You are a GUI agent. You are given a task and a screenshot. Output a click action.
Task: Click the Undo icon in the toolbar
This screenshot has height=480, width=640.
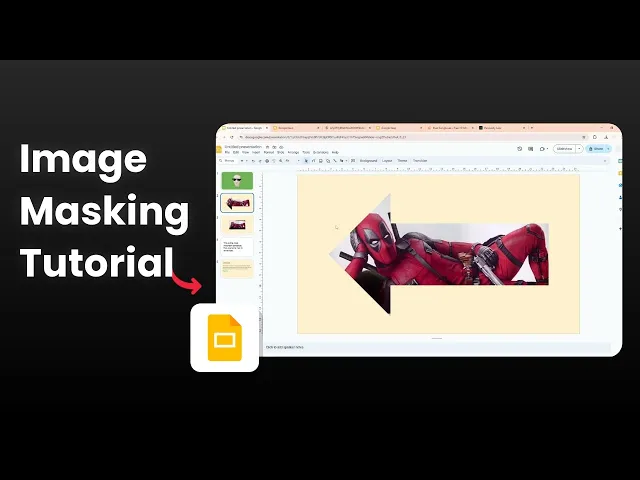(253, 161)
